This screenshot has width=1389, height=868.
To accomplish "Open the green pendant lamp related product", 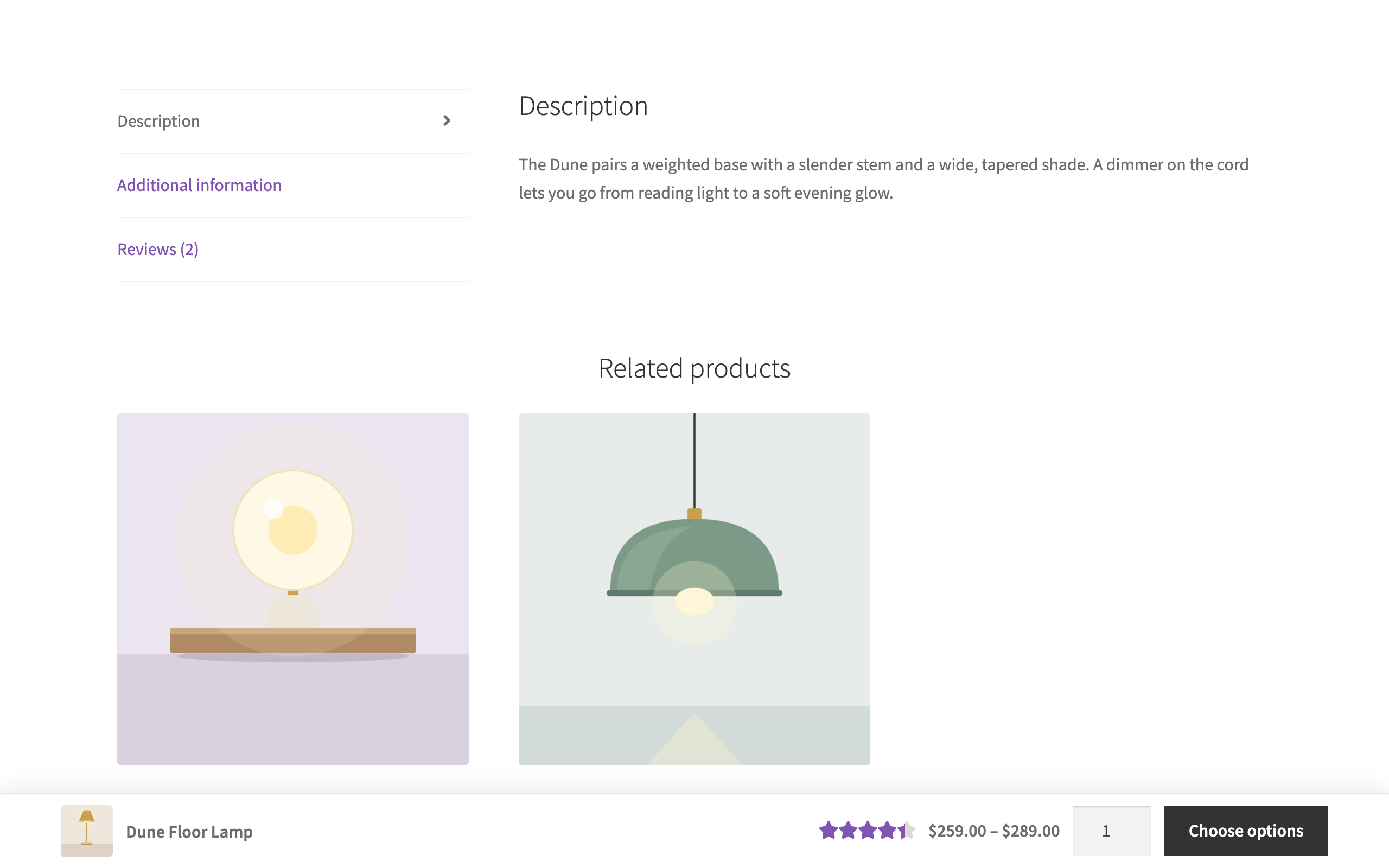I will pos(694,589).
